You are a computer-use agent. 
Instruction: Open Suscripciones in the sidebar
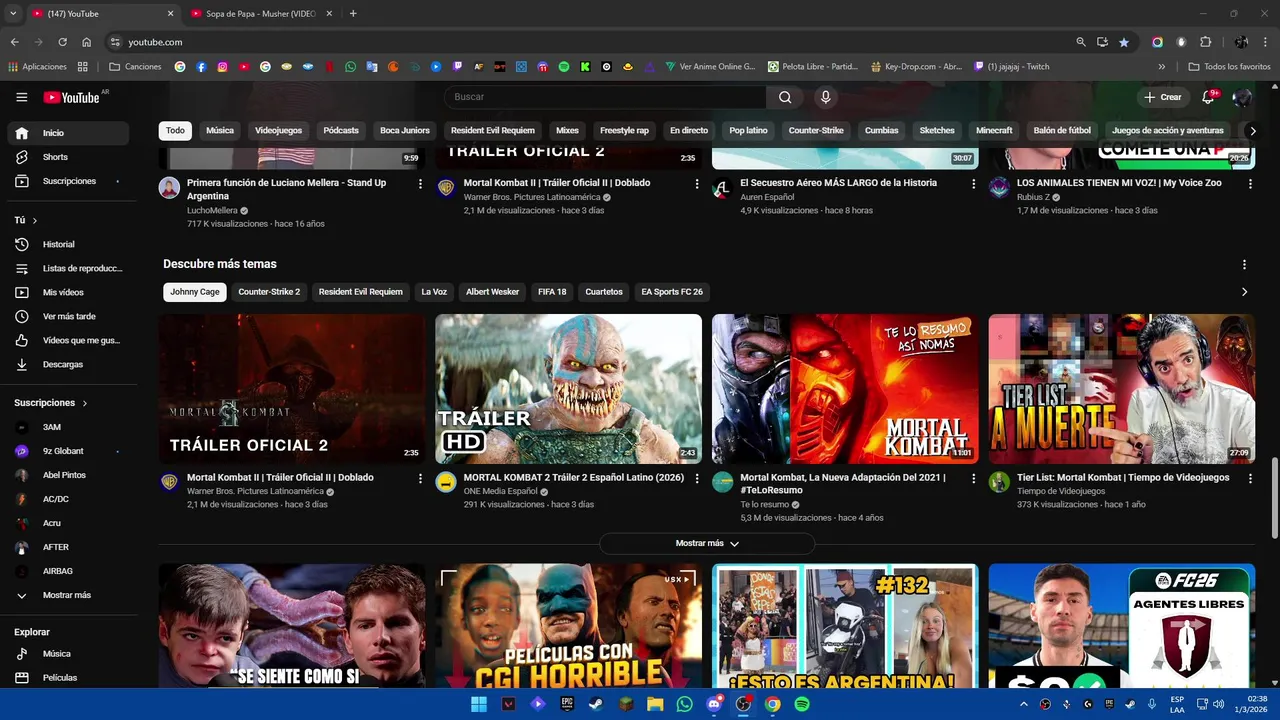point(69,181)
